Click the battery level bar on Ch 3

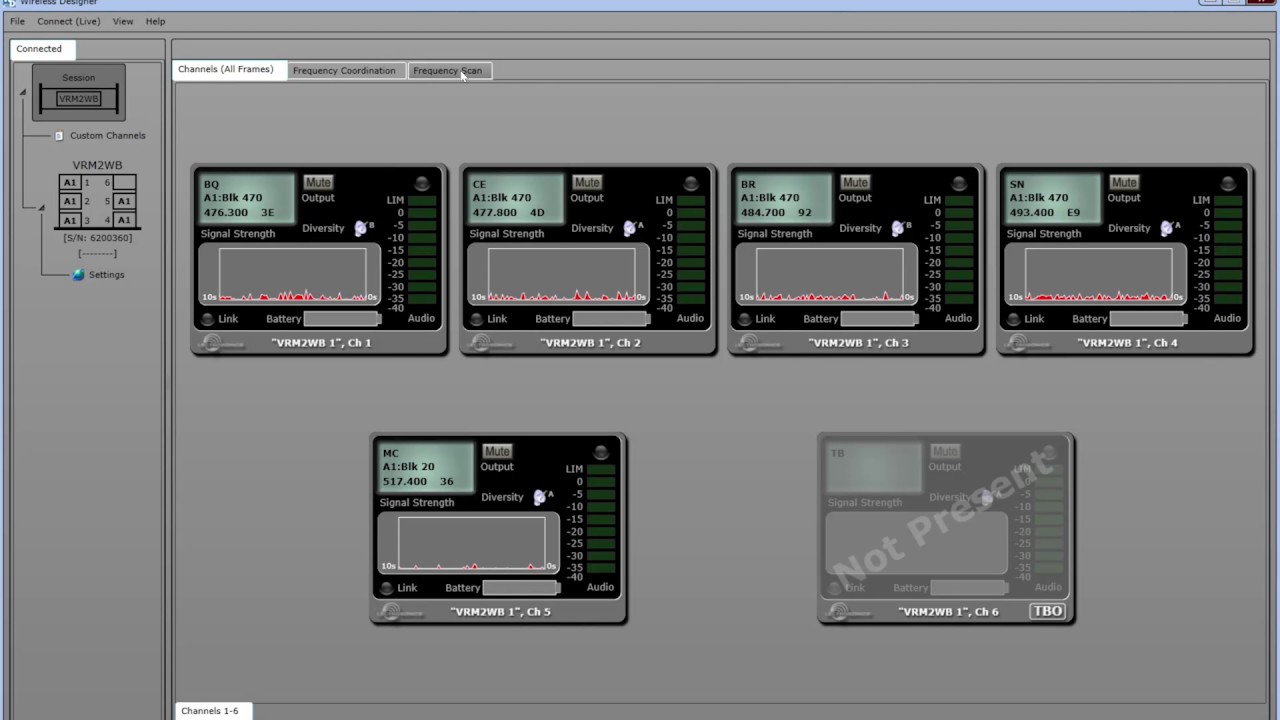879,319
